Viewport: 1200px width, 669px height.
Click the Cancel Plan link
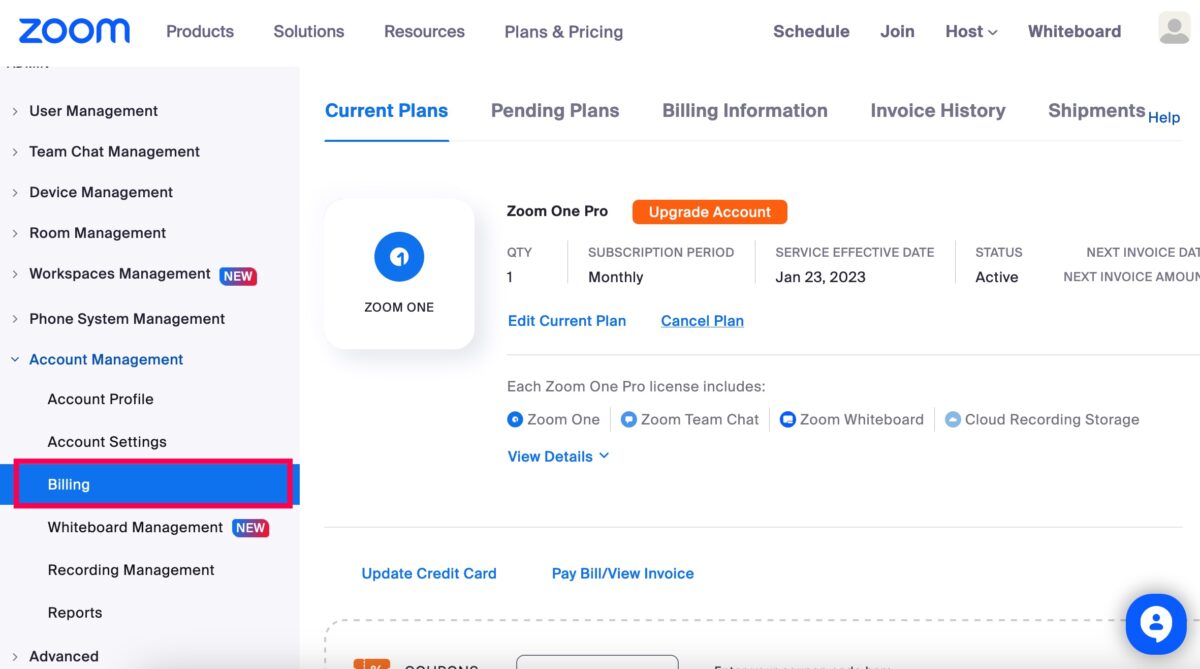pyautogui.click(x=702, y=321)
